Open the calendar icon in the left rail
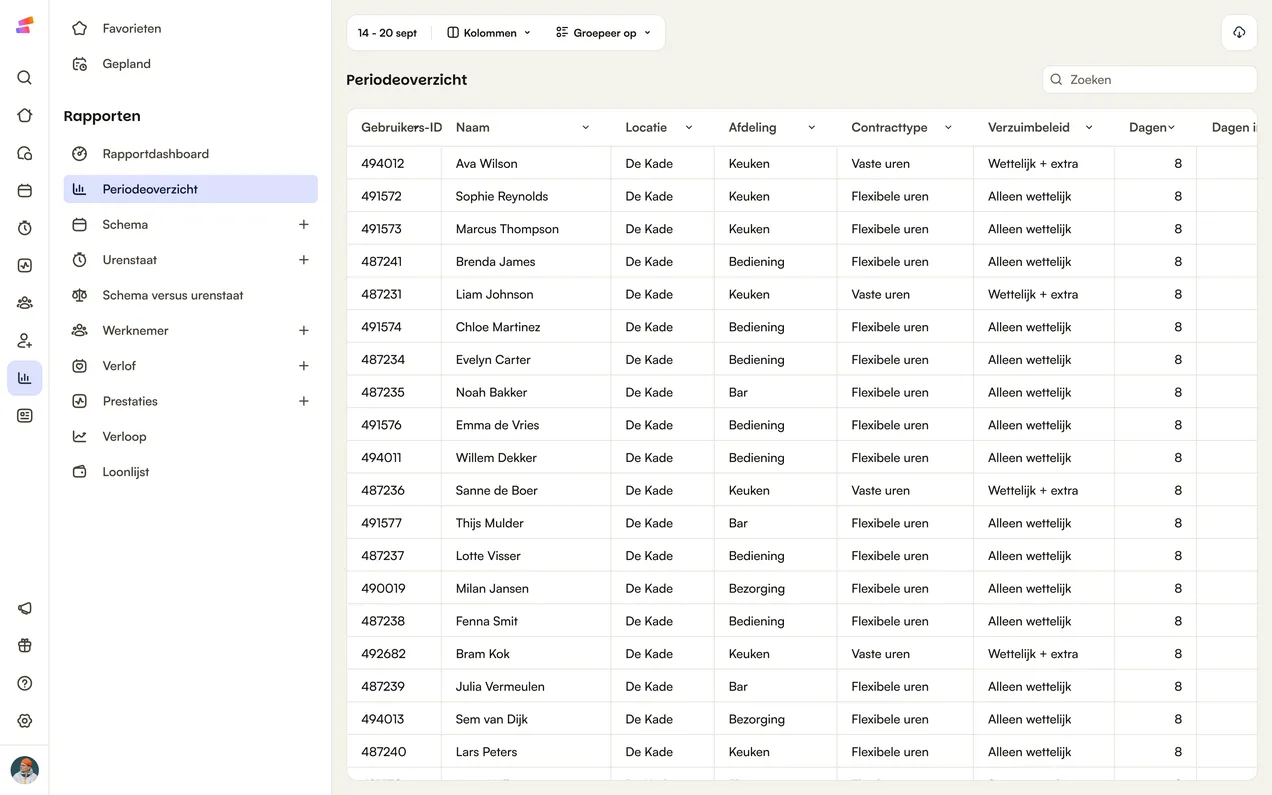The height and width of the screenshot is (795, 1272). click(25, 191)
